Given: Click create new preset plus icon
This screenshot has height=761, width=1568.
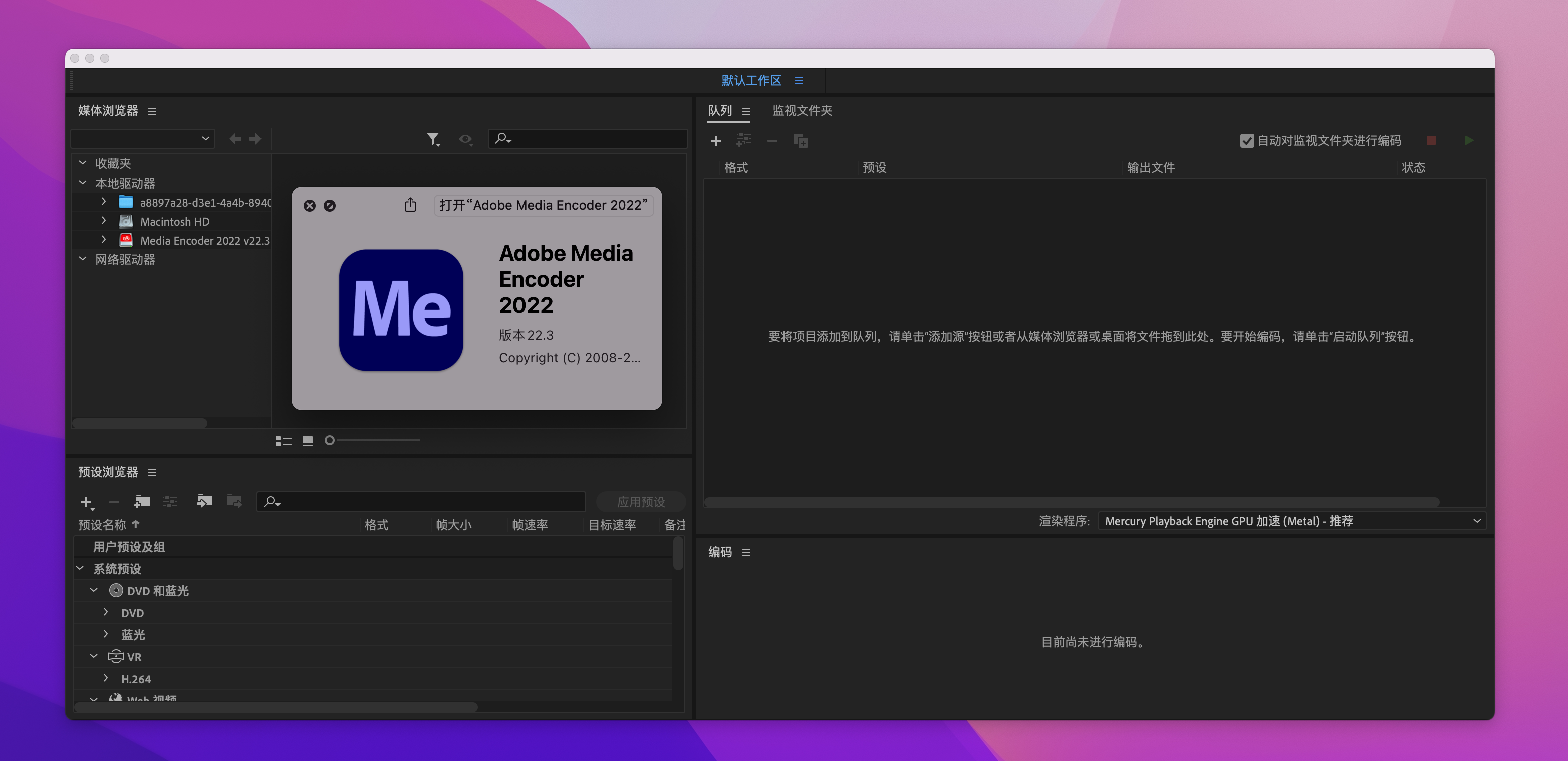Looking at the screenshot, I should (x=87, y=502).
